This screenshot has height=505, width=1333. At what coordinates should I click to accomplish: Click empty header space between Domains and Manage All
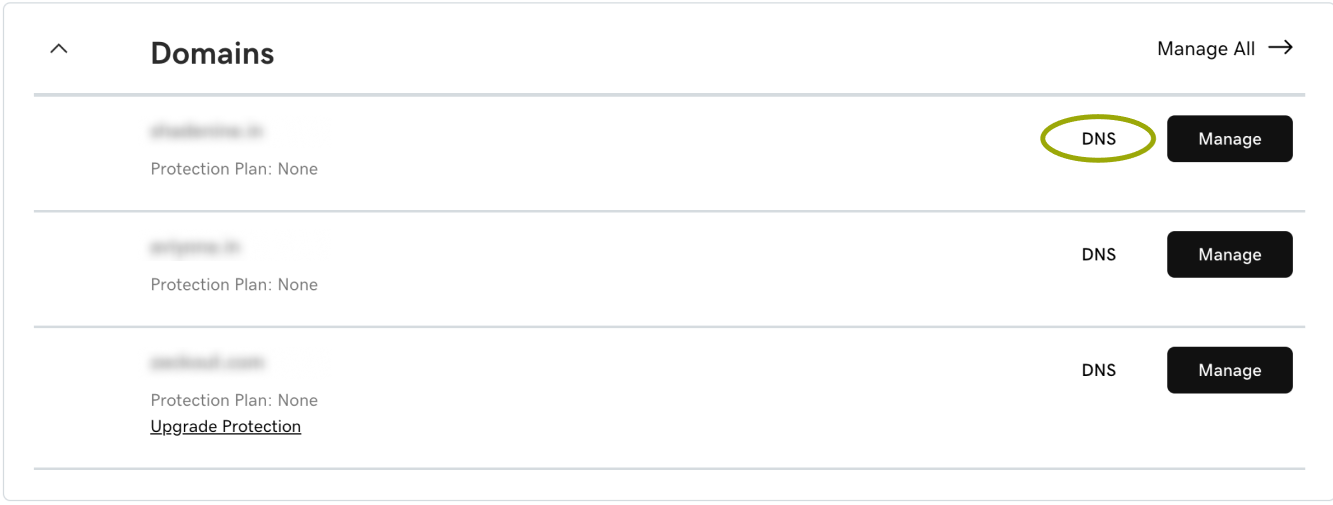click(700, 50)
